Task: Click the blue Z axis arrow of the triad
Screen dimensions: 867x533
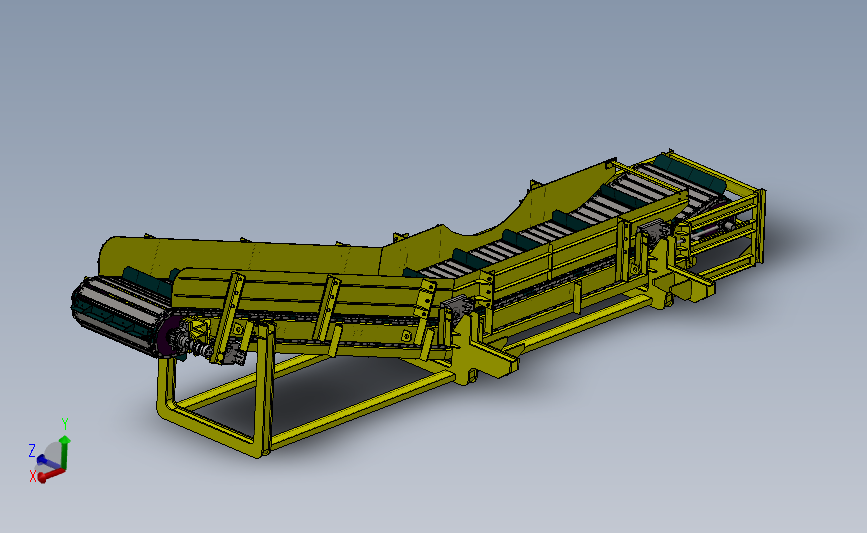Action: tap(48, 462)
